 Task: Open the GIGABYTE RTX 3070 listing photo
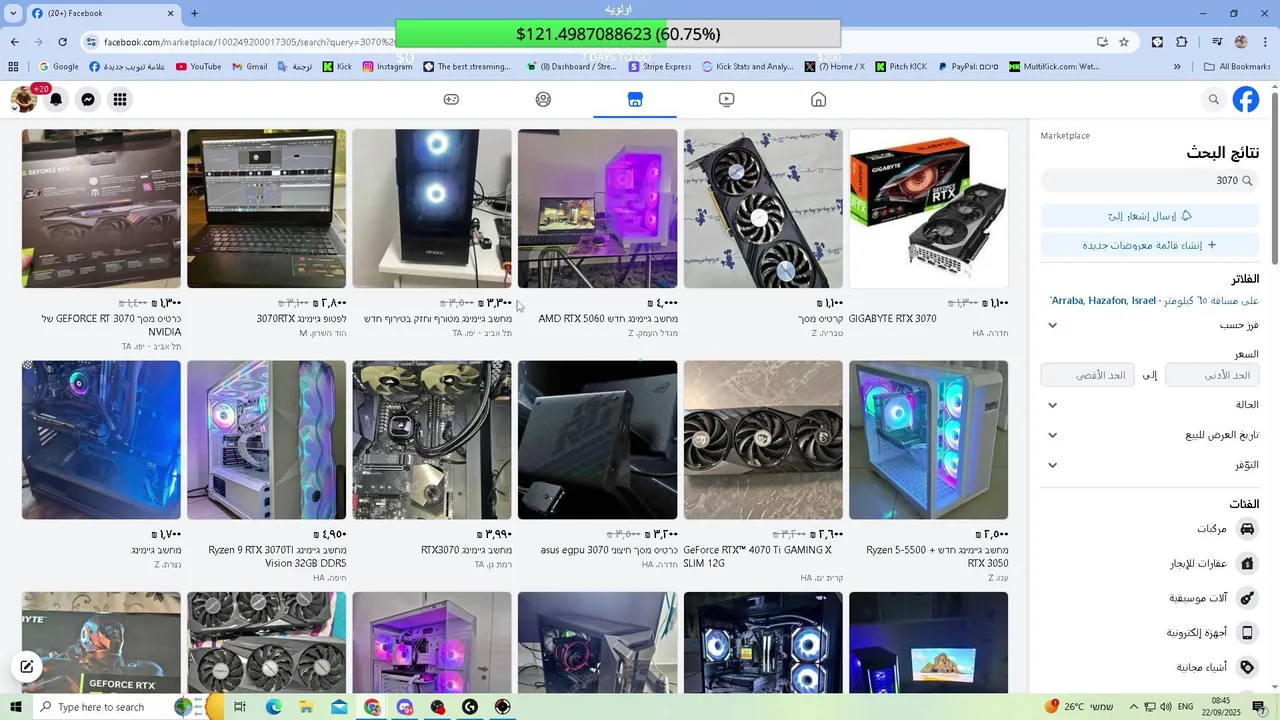928,208
